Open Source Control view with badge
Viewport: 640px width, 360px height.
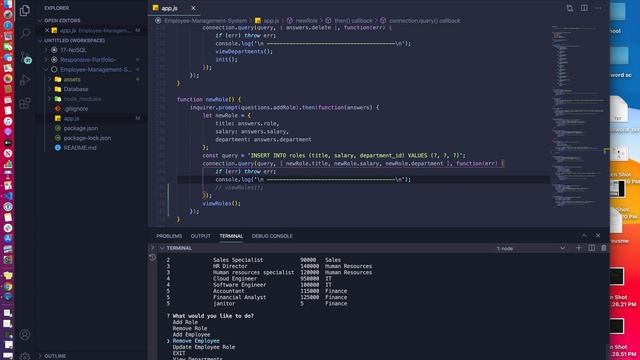click(25, 57)
